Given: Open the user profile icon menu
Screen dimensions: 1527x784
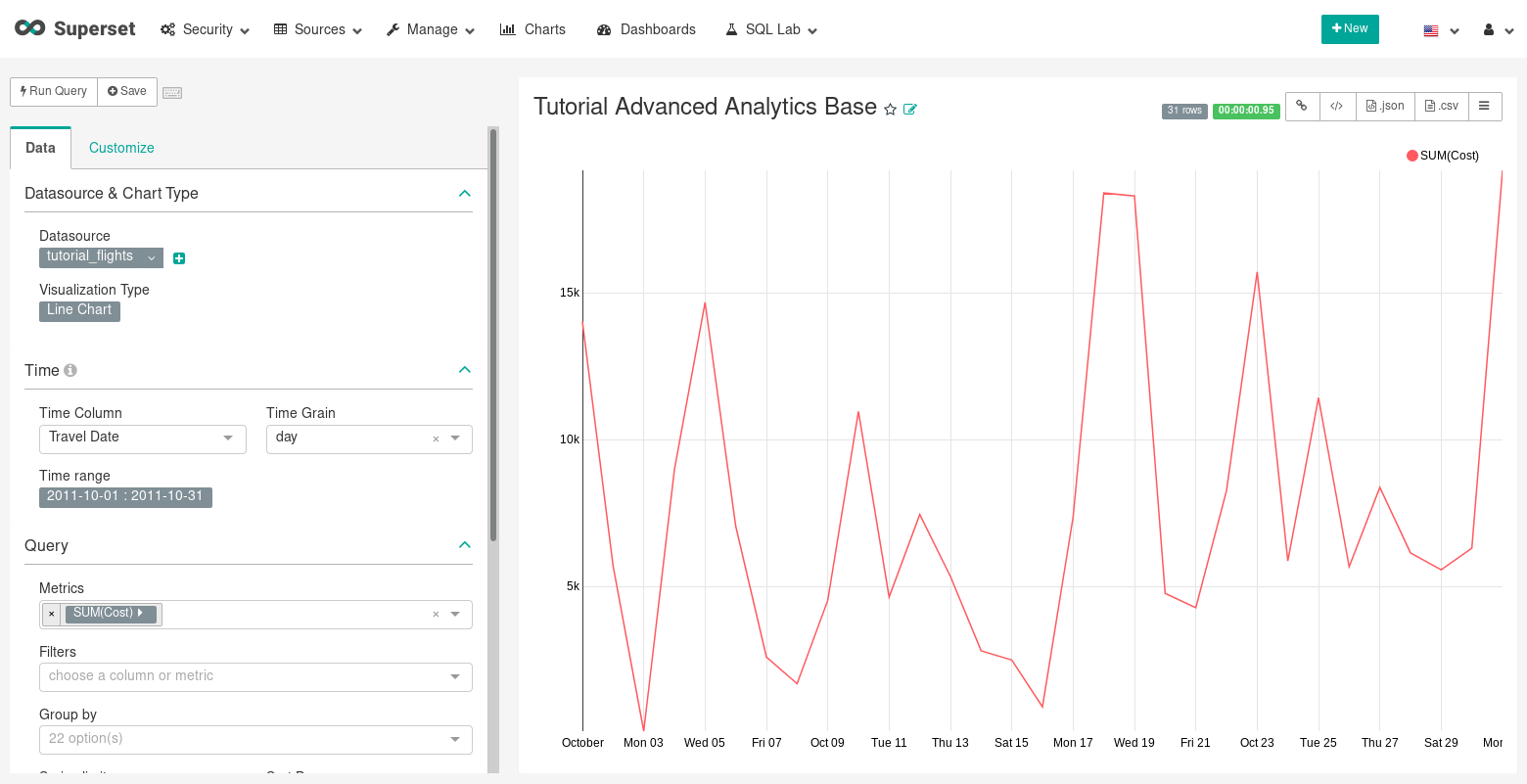Looking at the screenshot, I should coord(1498,30).
